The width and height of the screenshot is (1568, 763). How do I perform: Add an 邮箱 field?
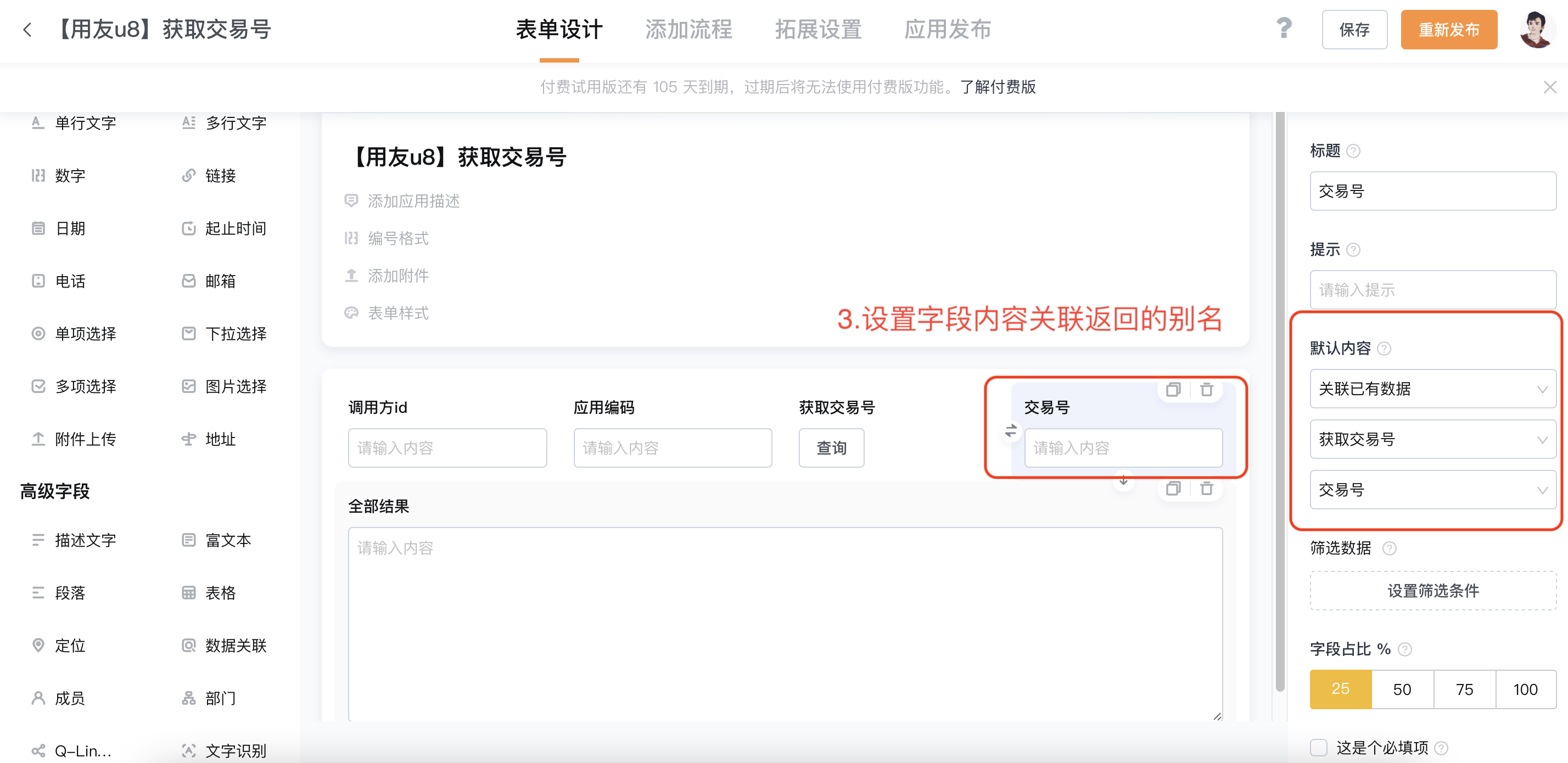click(x=209, y=280)
